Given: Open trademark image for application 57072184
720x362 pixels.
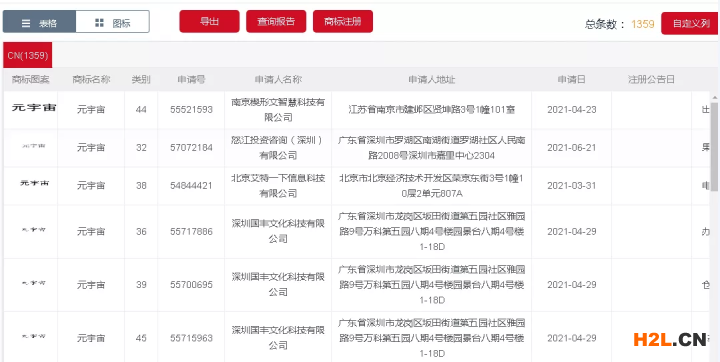Looking at the screenshot, I should point(34,146).
